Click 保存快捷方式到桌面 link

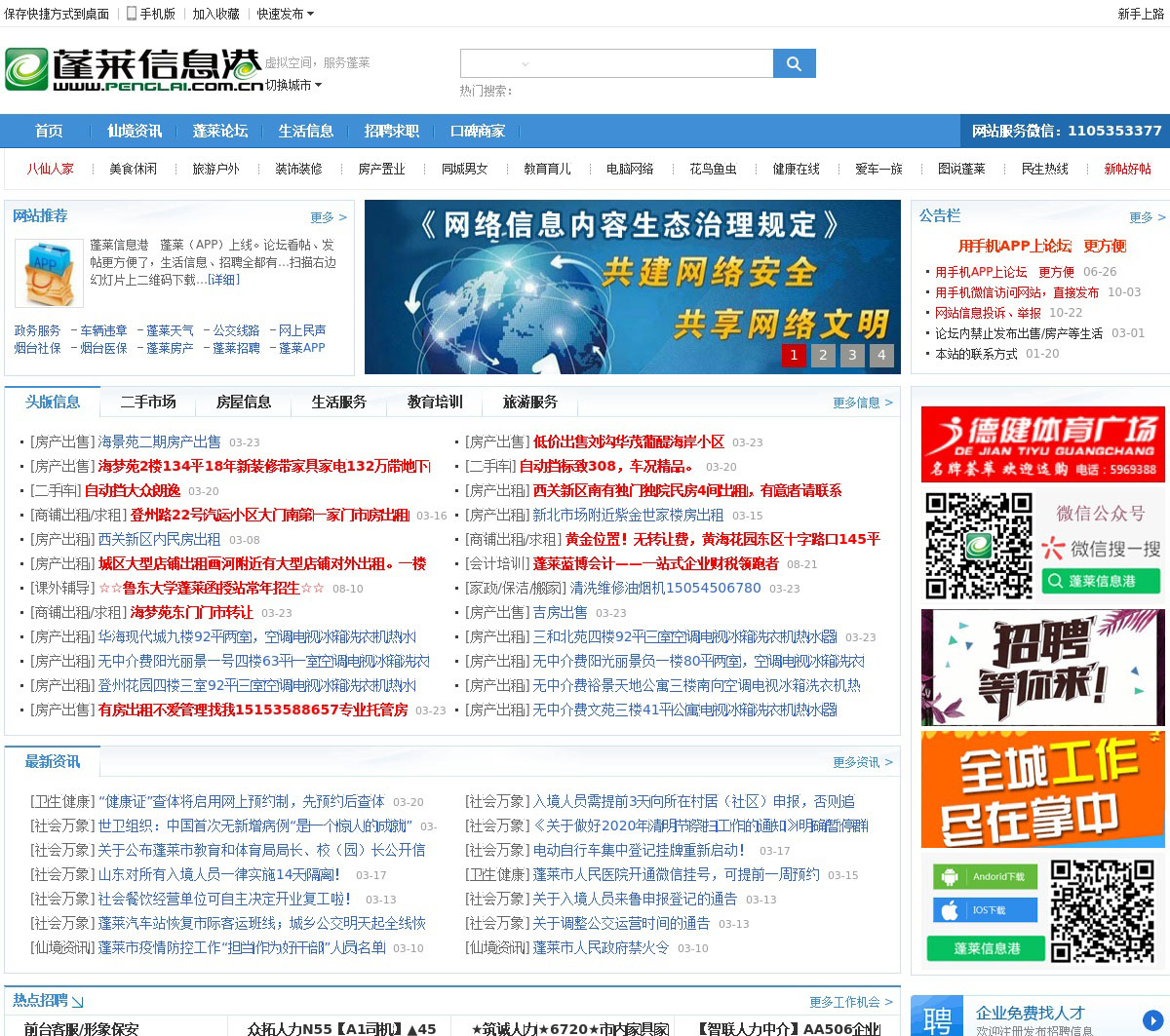[57, 14]
